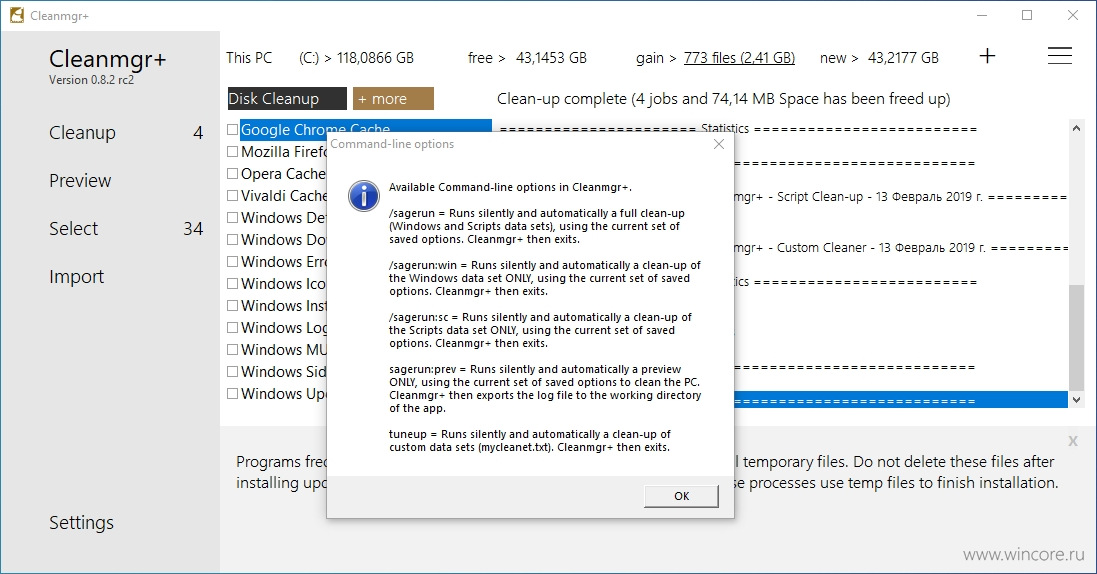1097x574 pixels.
Task: Open the 773 files (2,41 GB) link
Action: [739, 58]
